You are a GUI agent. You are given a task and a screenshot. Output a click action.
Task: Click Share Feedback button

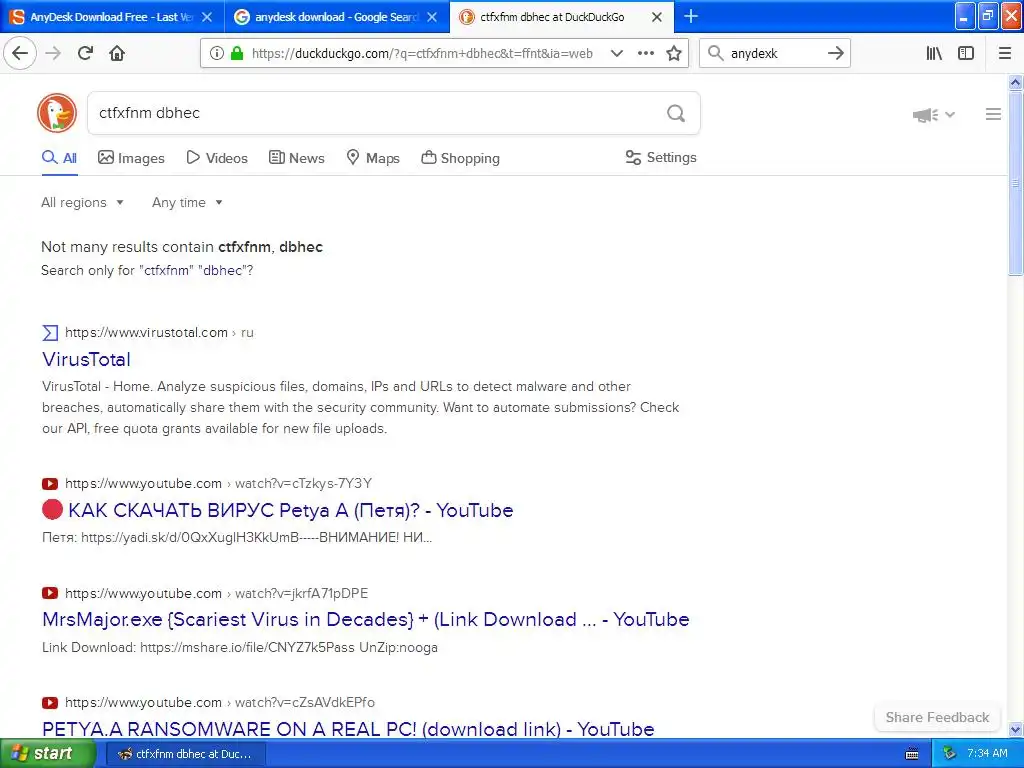pyautogui.click(x=937, y=717)
